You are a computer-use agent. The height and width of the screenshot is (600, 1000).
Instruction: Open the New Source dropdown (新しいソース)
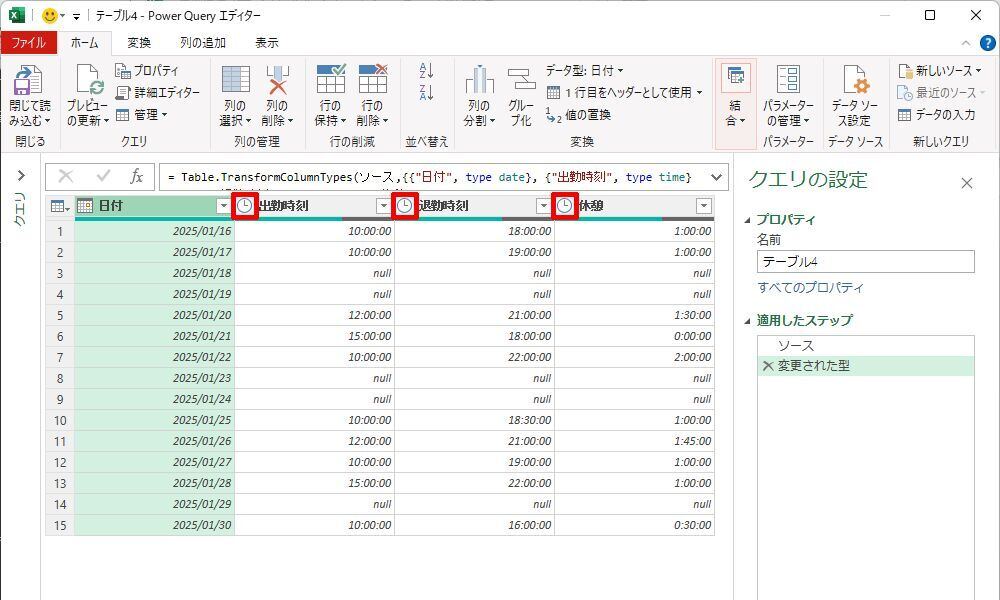(x=940, y=70)
